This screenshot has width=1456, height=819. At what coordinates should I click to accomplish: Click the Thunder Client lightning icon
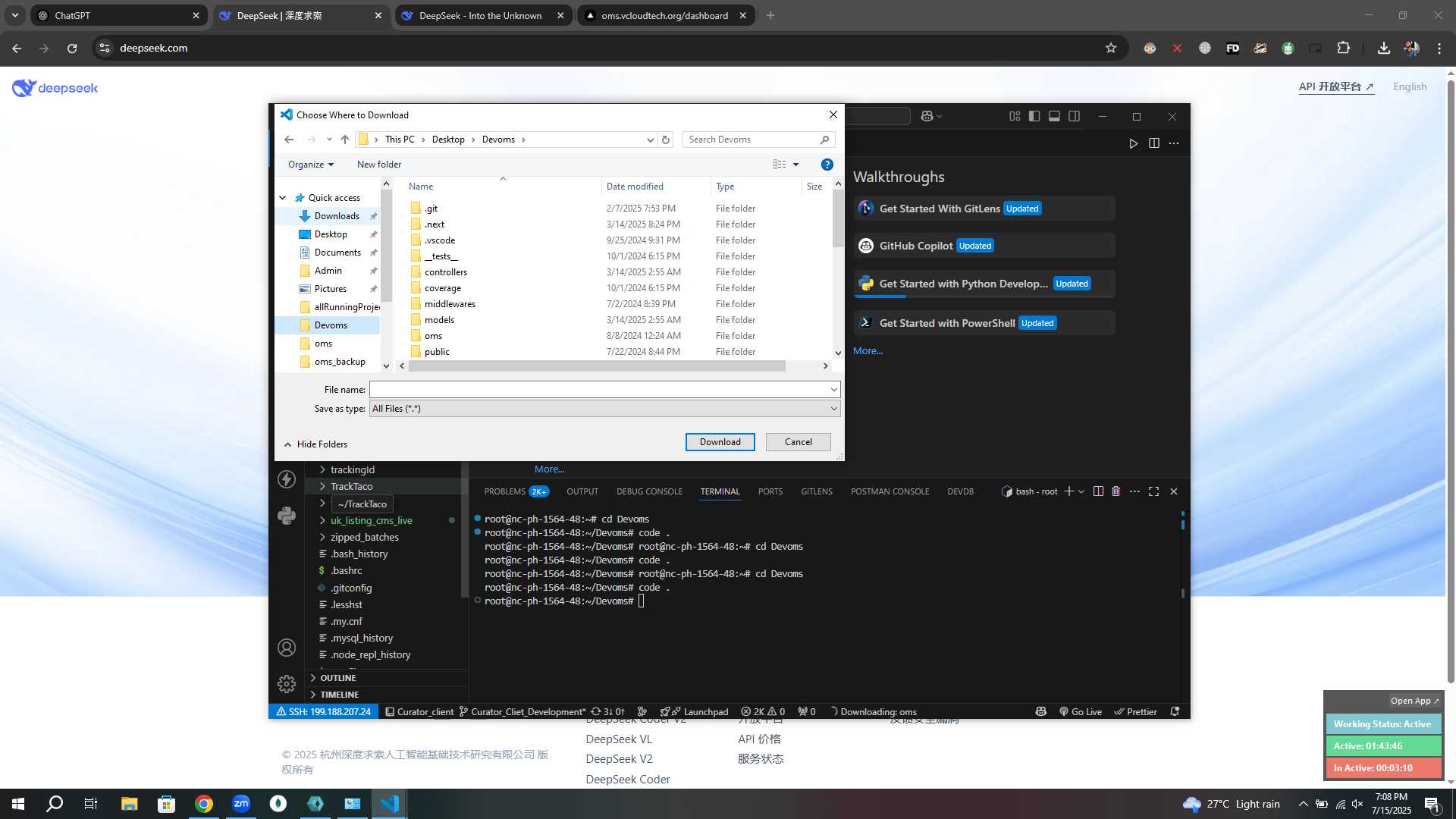coord(287,479)
